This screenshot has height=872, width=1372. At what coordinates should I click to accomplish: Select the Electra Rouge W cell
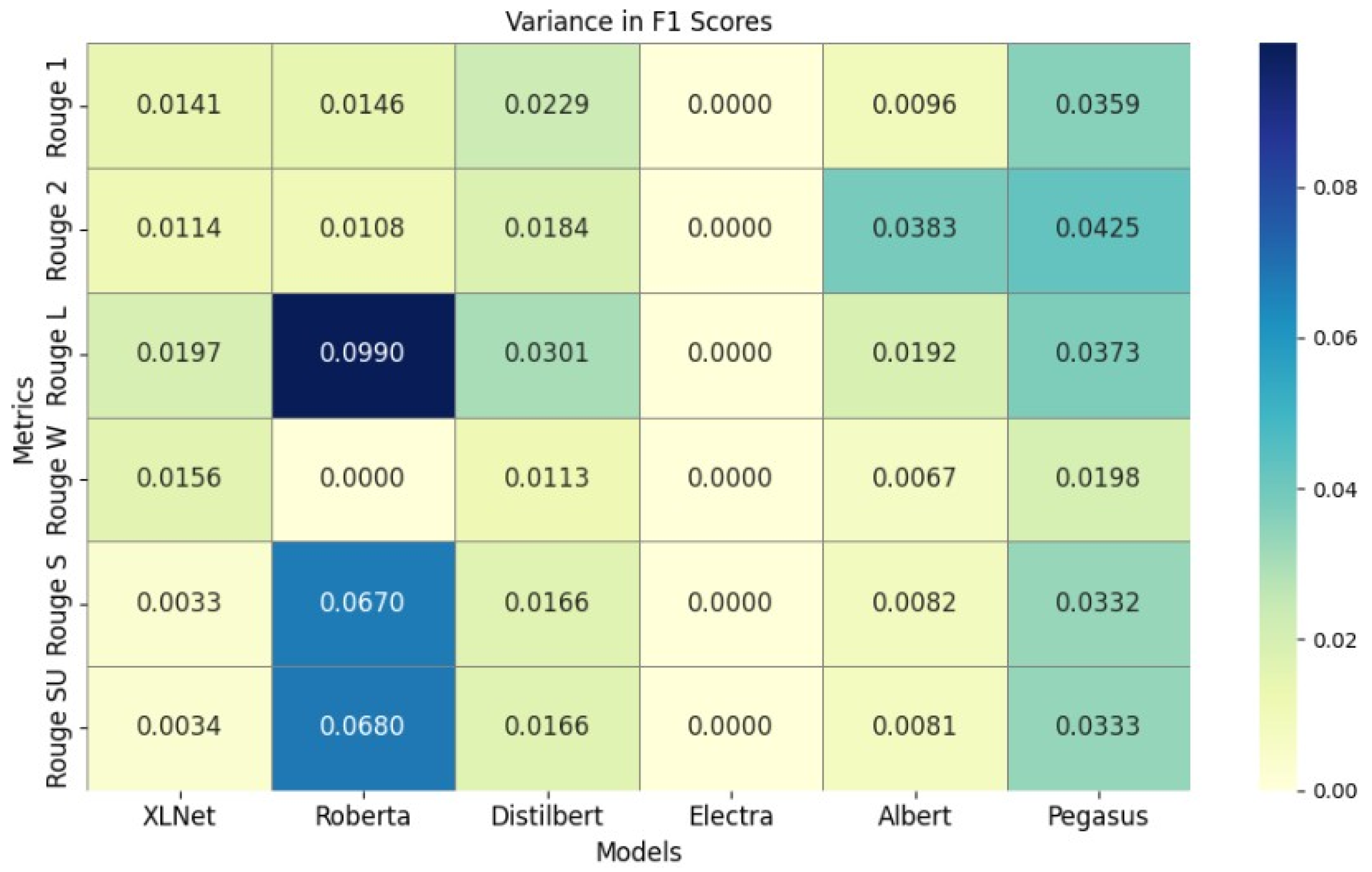click(731, 479)
